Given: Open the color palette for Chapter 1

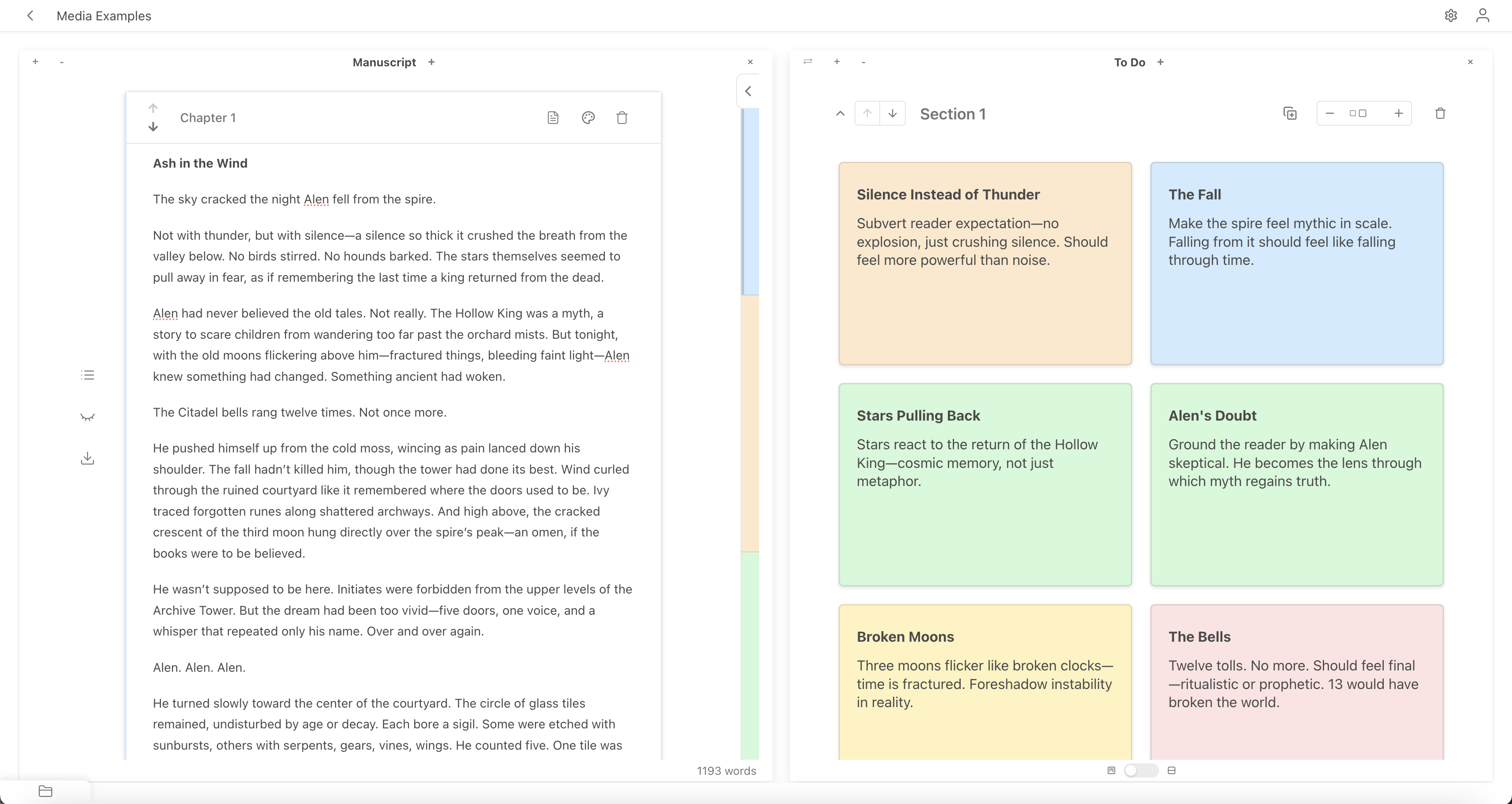Looking at the screenshot, I should pyautogui.click(x=588, y=118).
